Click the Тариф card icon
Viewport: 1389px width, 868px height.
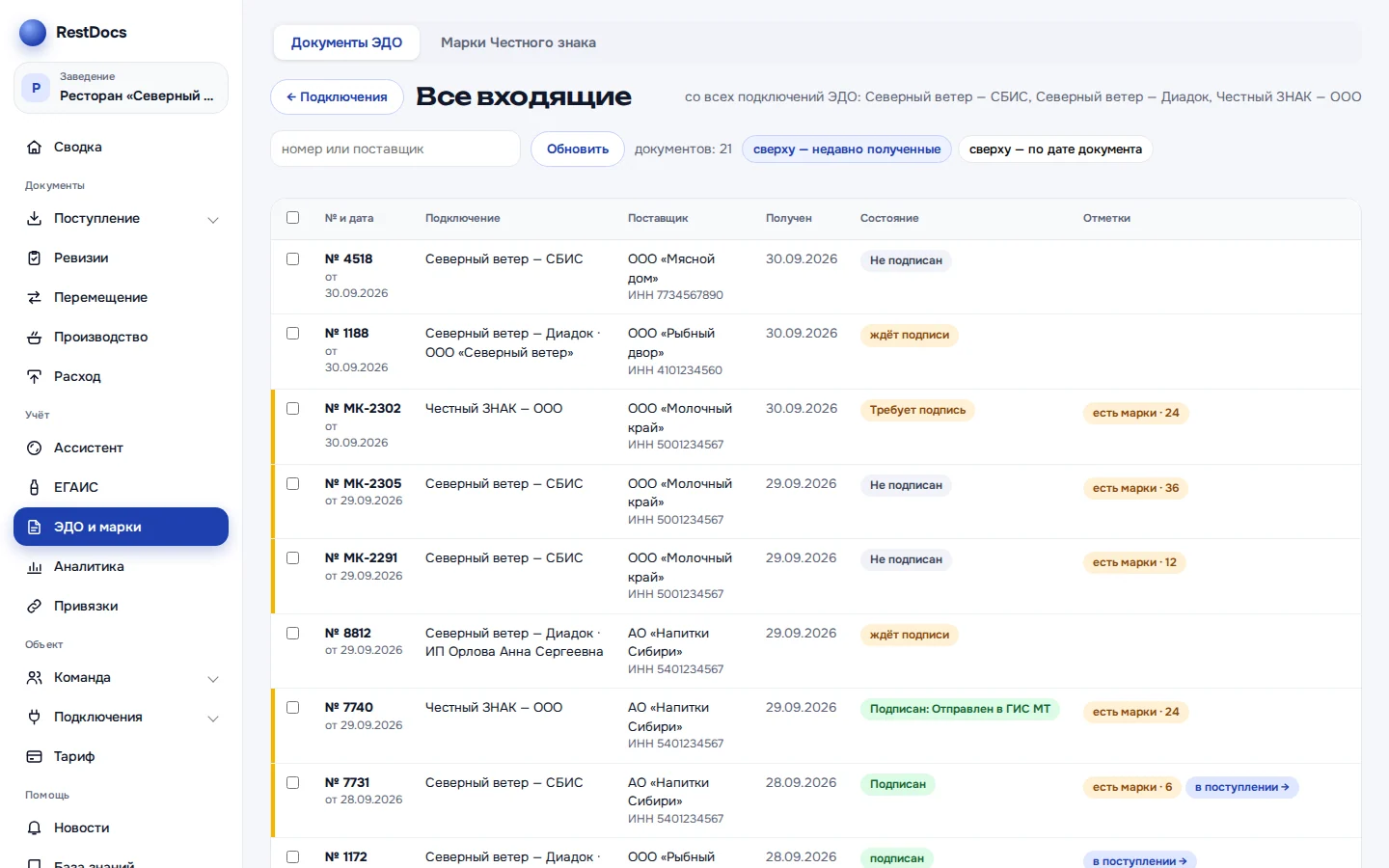point(35,757)
